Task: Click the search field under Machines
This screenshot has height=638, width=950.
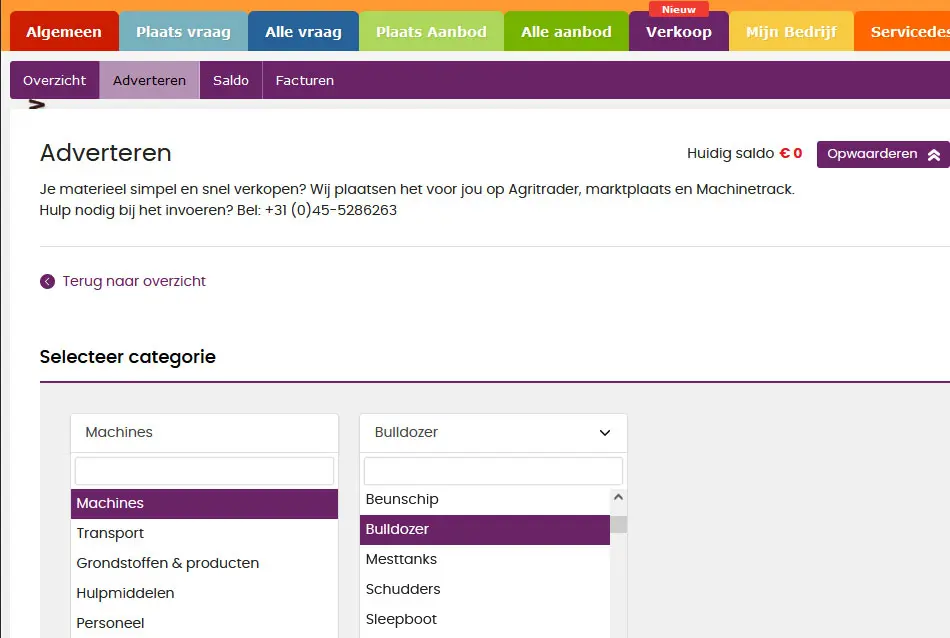Action: click(x=204, y=471)
